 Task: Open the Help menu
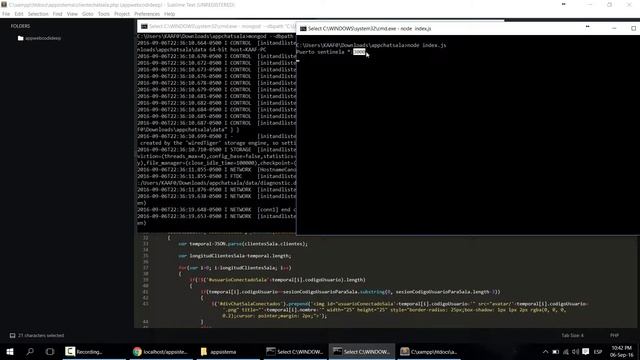[x=169, y=14]
